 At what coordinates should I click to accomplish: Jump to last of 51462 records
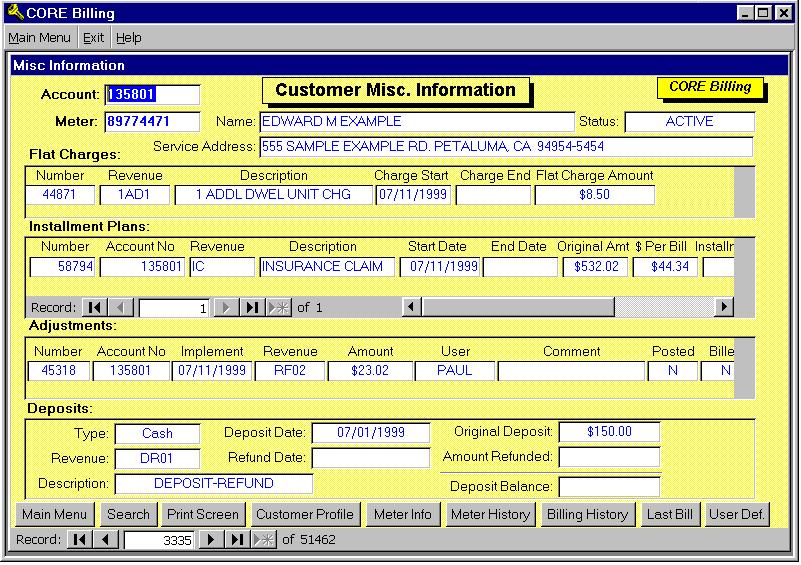click(x=238, y=539)
